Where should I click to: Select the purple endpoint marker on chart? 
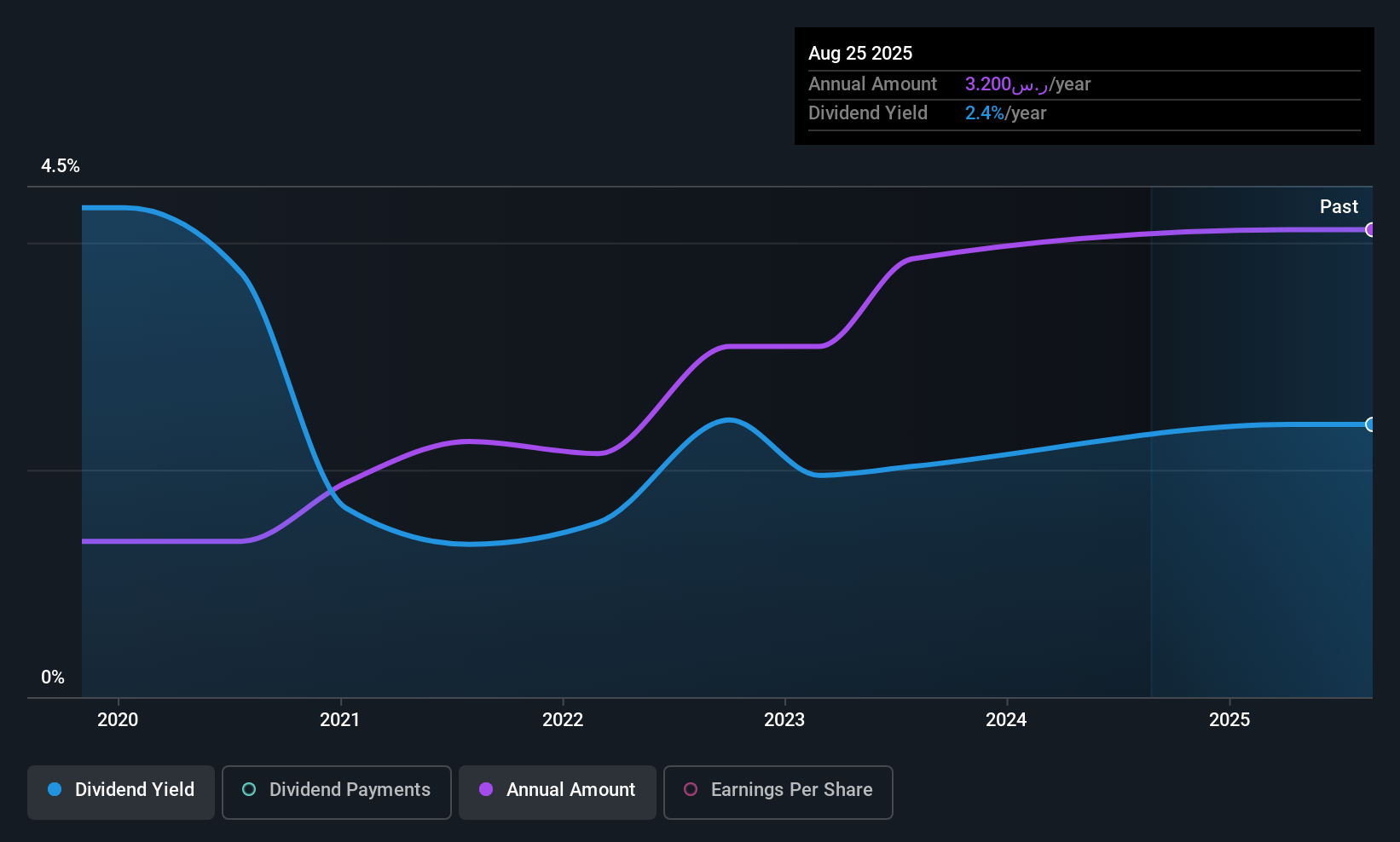click(1370, 229)
